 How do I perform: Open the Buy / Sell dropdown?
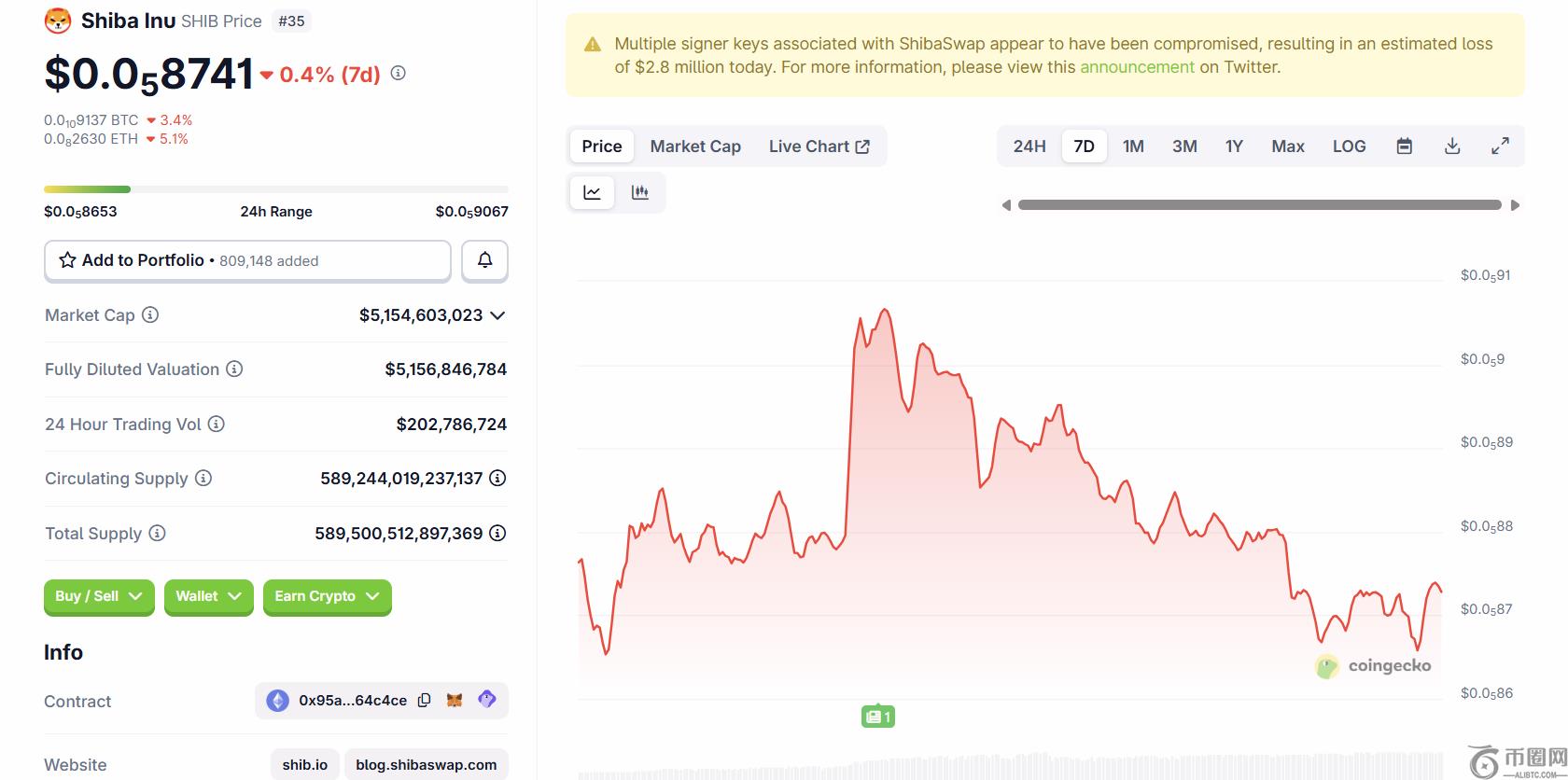click(x=99, y=596)
